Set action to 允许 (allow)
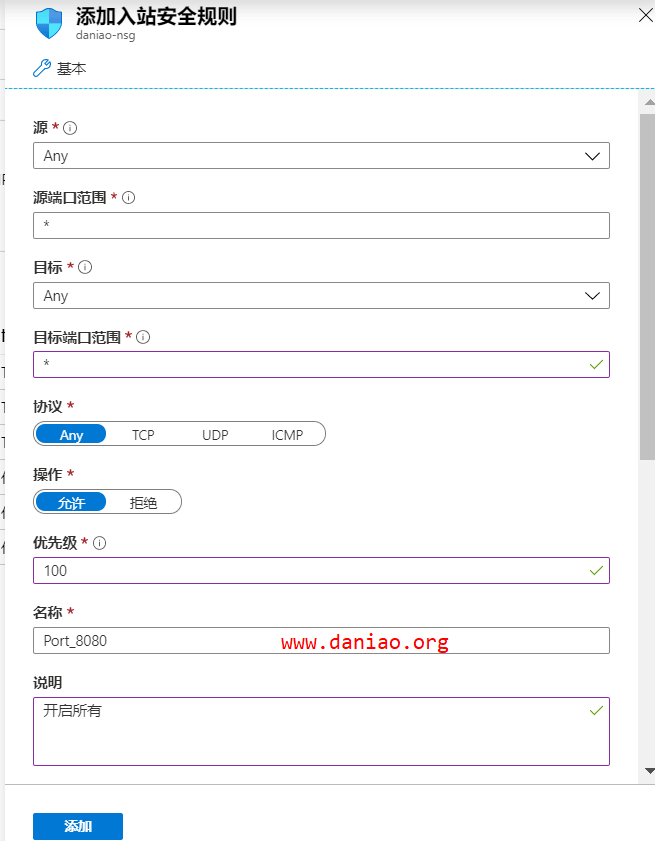 pos(71,503)
